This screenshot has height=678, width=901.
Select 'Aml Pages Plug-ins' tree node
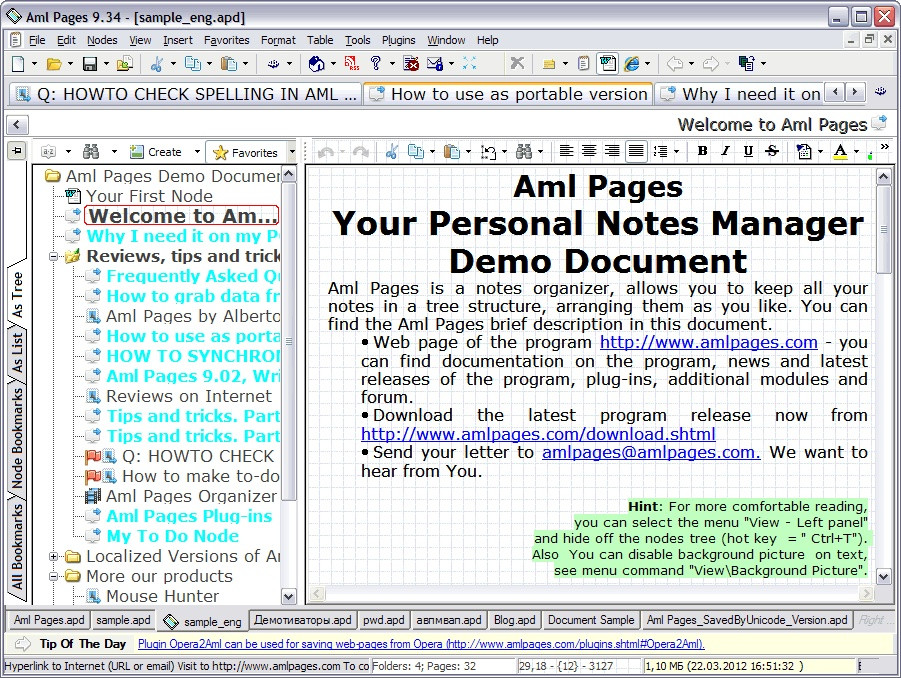pyautogui.click(x=189, y=516)
